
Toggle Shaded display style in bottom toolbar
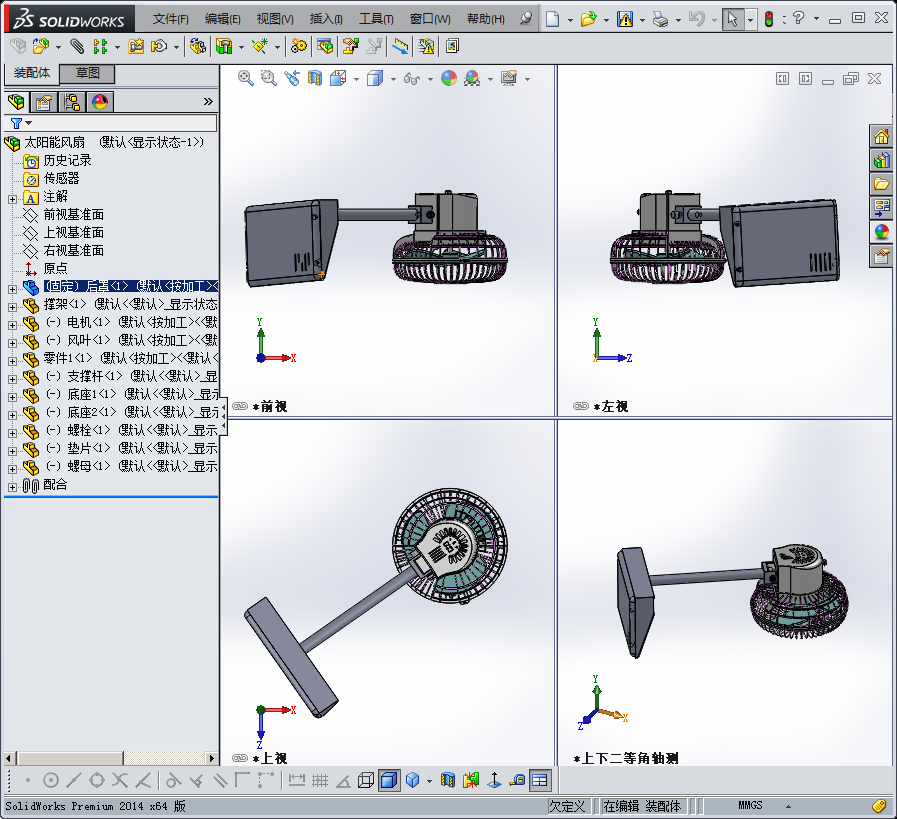pyautogui.click(x=389, y=780)
